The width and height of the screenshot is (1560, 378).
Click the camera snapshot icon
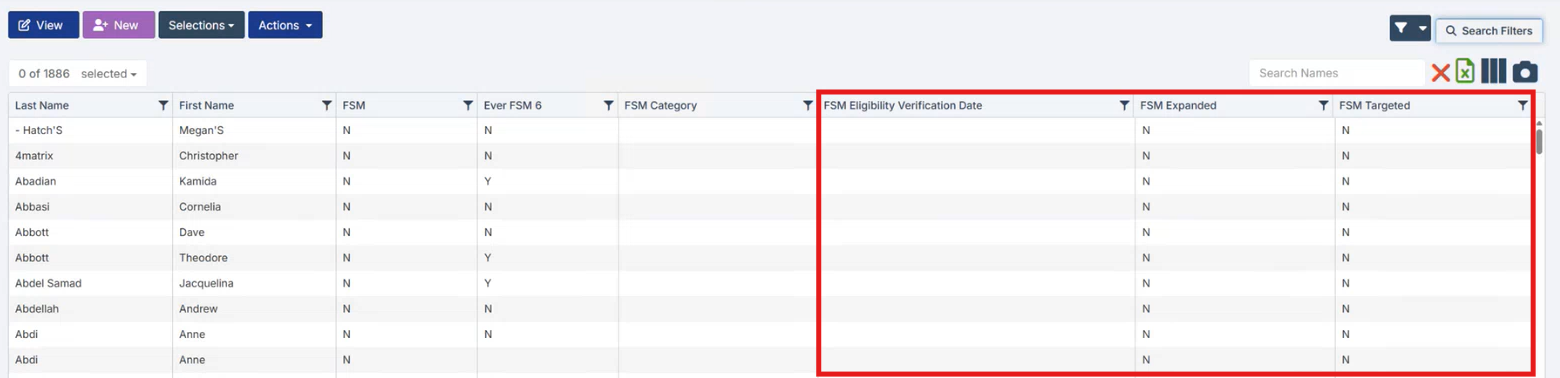tap(1524, 72)
